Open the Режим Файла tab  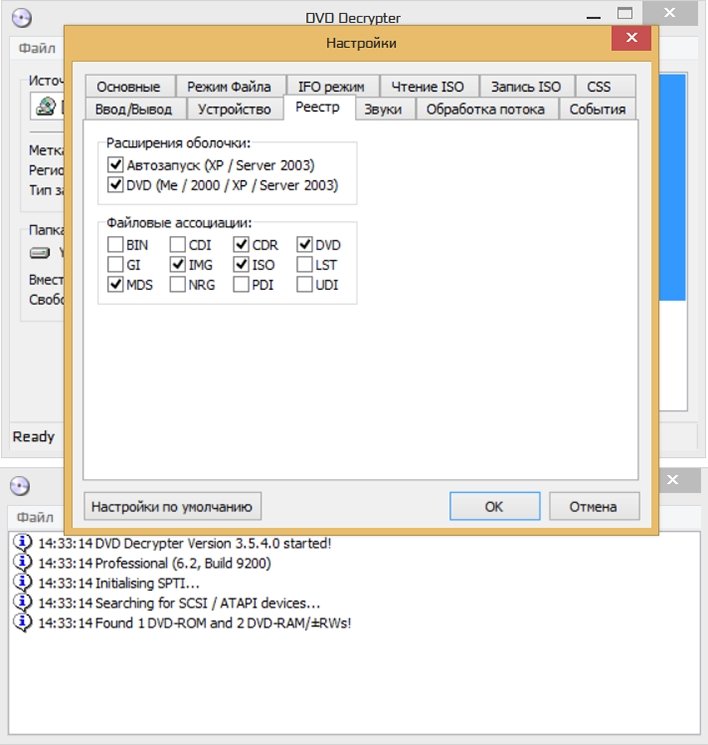coord(230,86)
